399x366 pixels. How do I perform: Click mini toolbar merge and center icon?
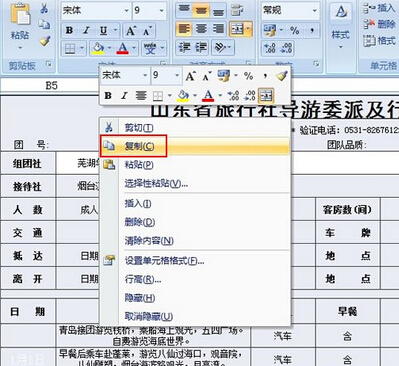(x=266, y=96)
